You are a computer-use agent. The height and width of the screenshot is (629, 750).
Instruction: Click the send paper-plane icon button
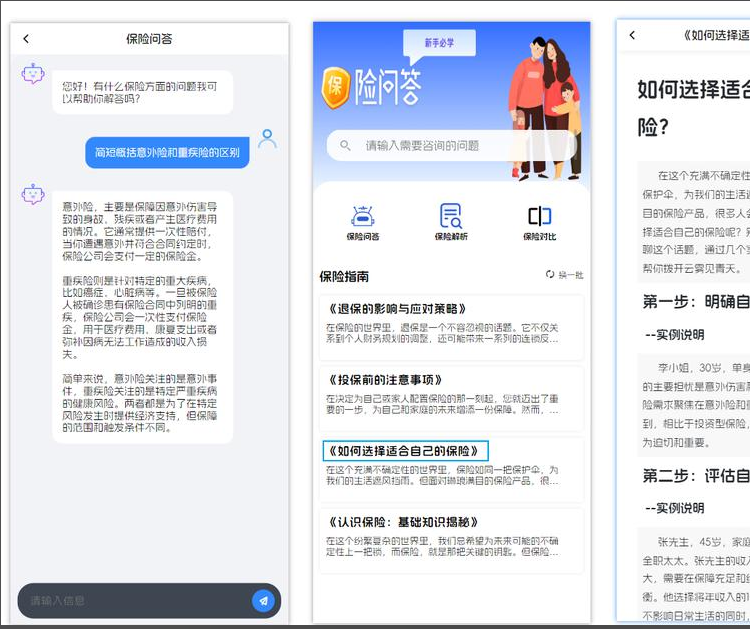(263, 600)
